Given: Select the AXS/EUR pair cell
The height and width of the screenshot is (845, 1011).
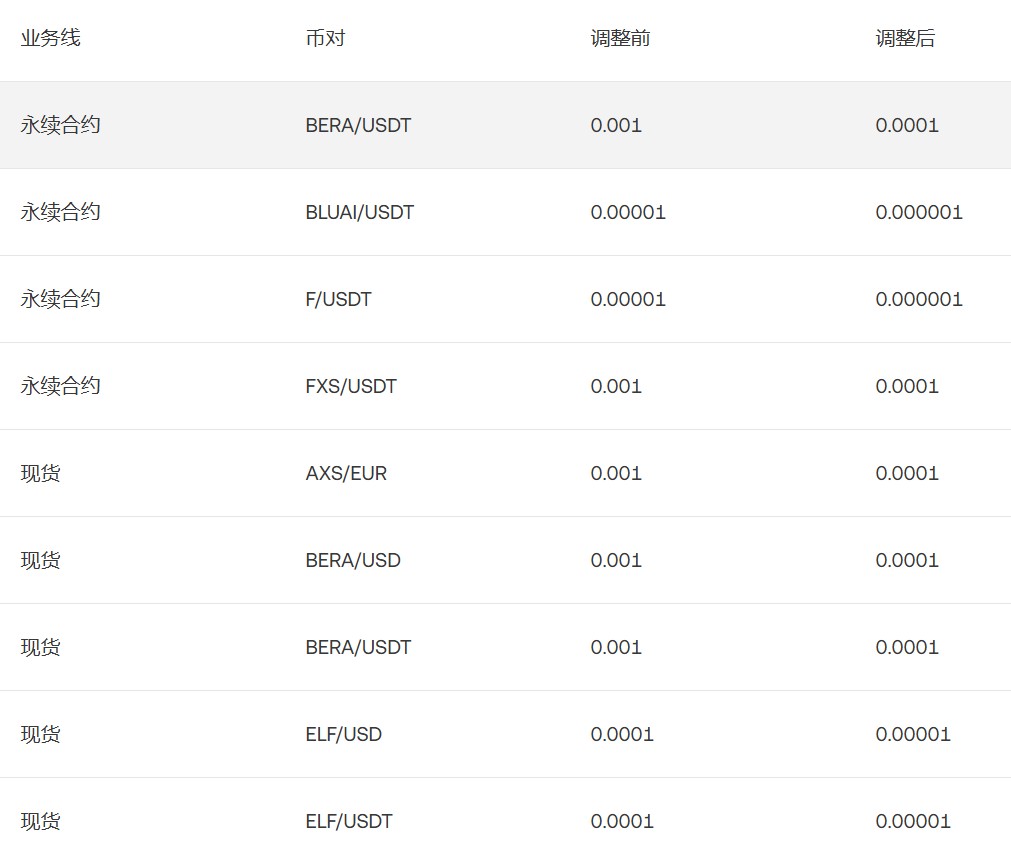Looking at the screenshot, I should [x=346, y=473].
